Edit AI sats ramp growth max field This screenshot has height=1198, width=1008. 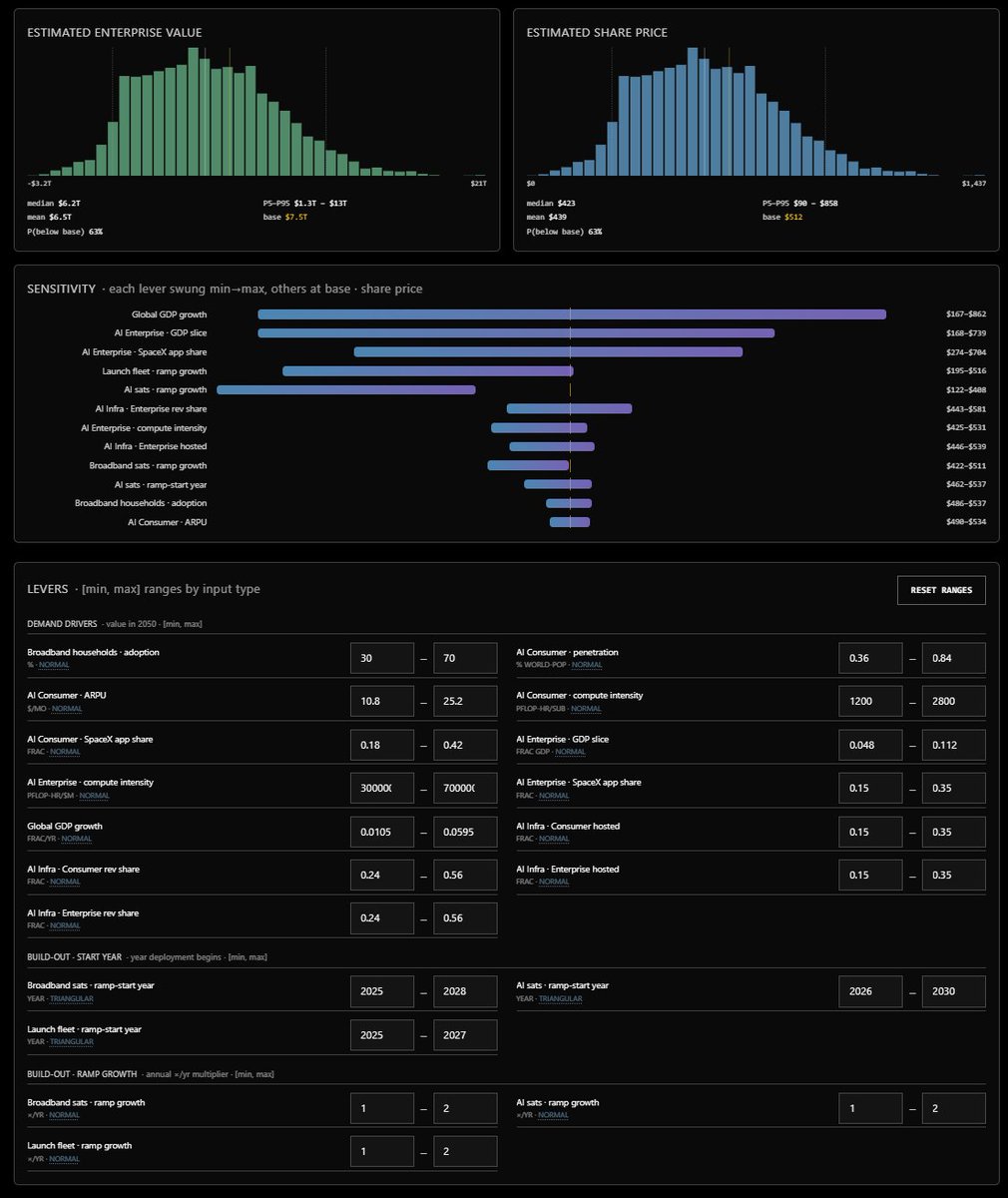point(954,1108)
